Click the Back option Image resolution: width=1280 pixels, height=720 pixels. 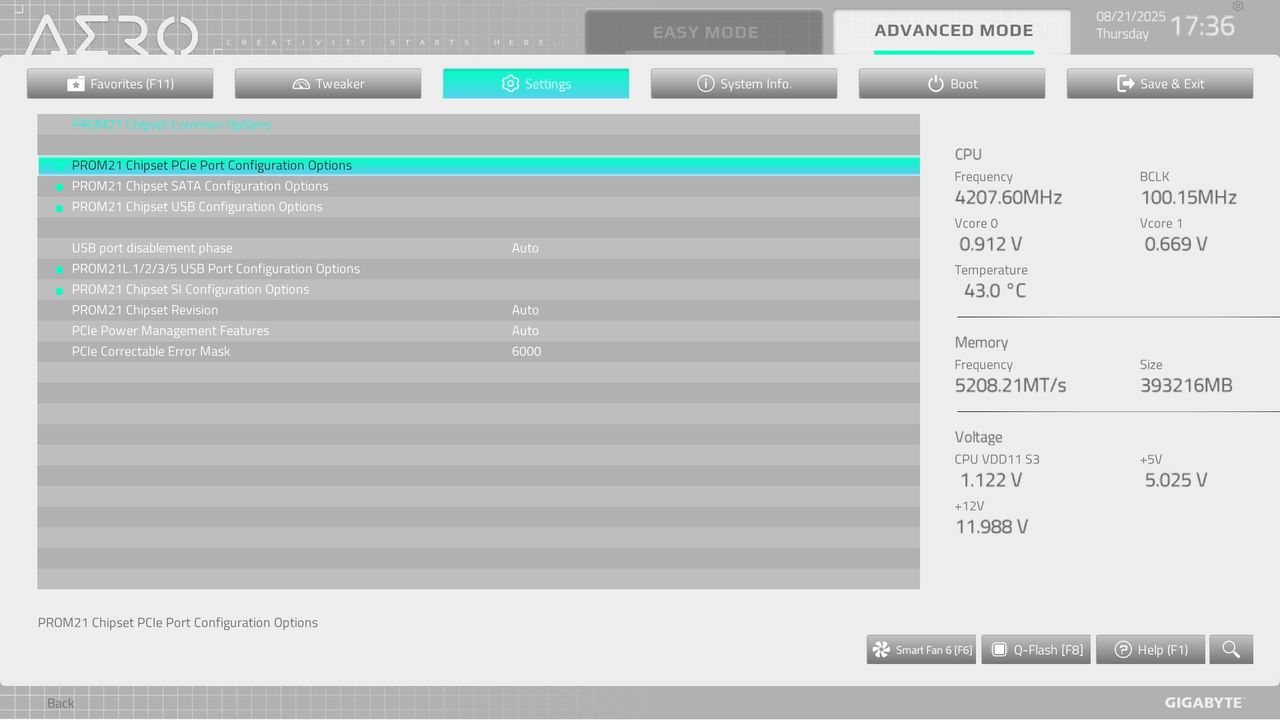(59, 703)
